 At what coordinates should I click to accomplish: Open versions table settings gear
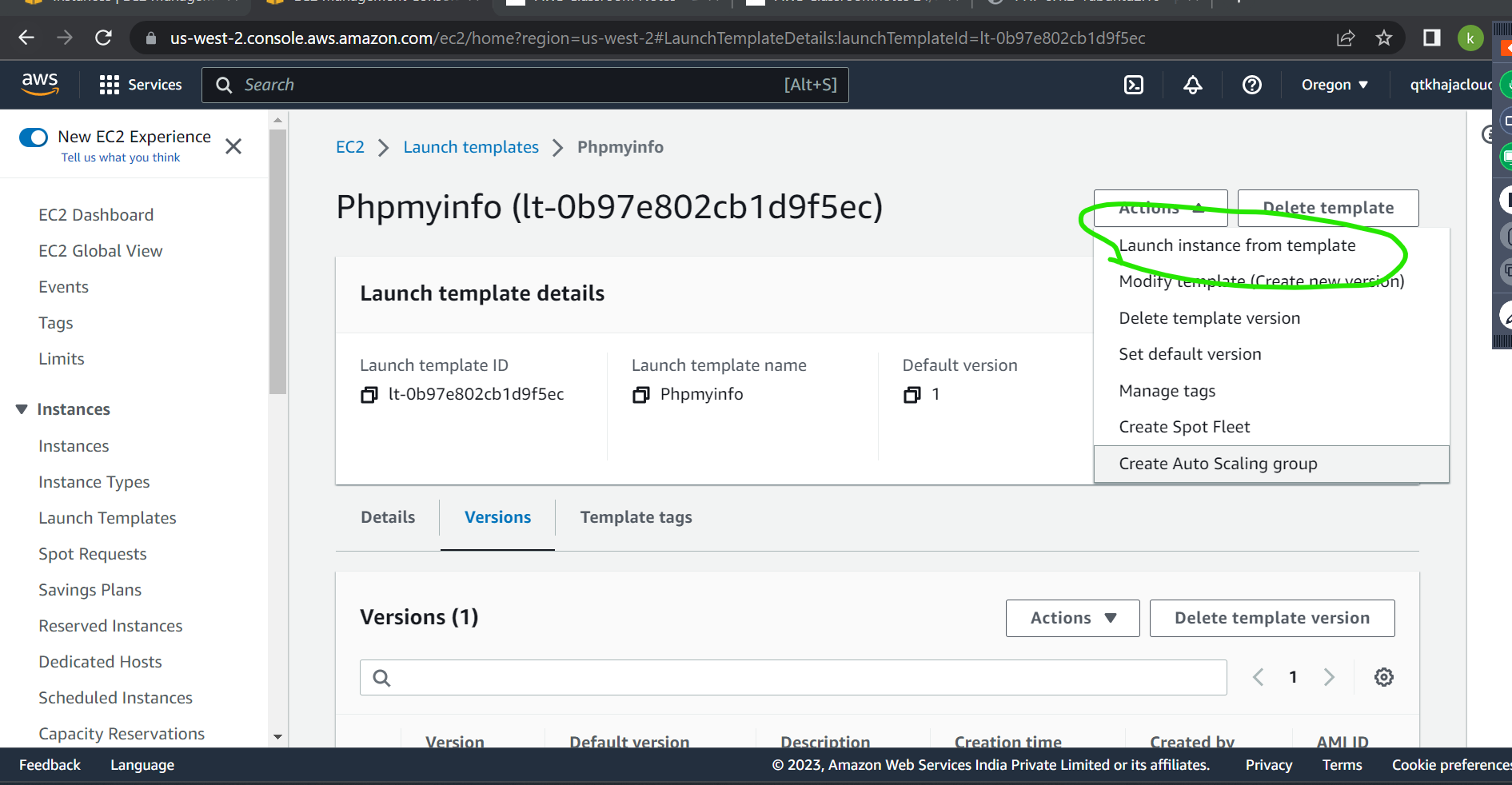[x=1383, y=677]
